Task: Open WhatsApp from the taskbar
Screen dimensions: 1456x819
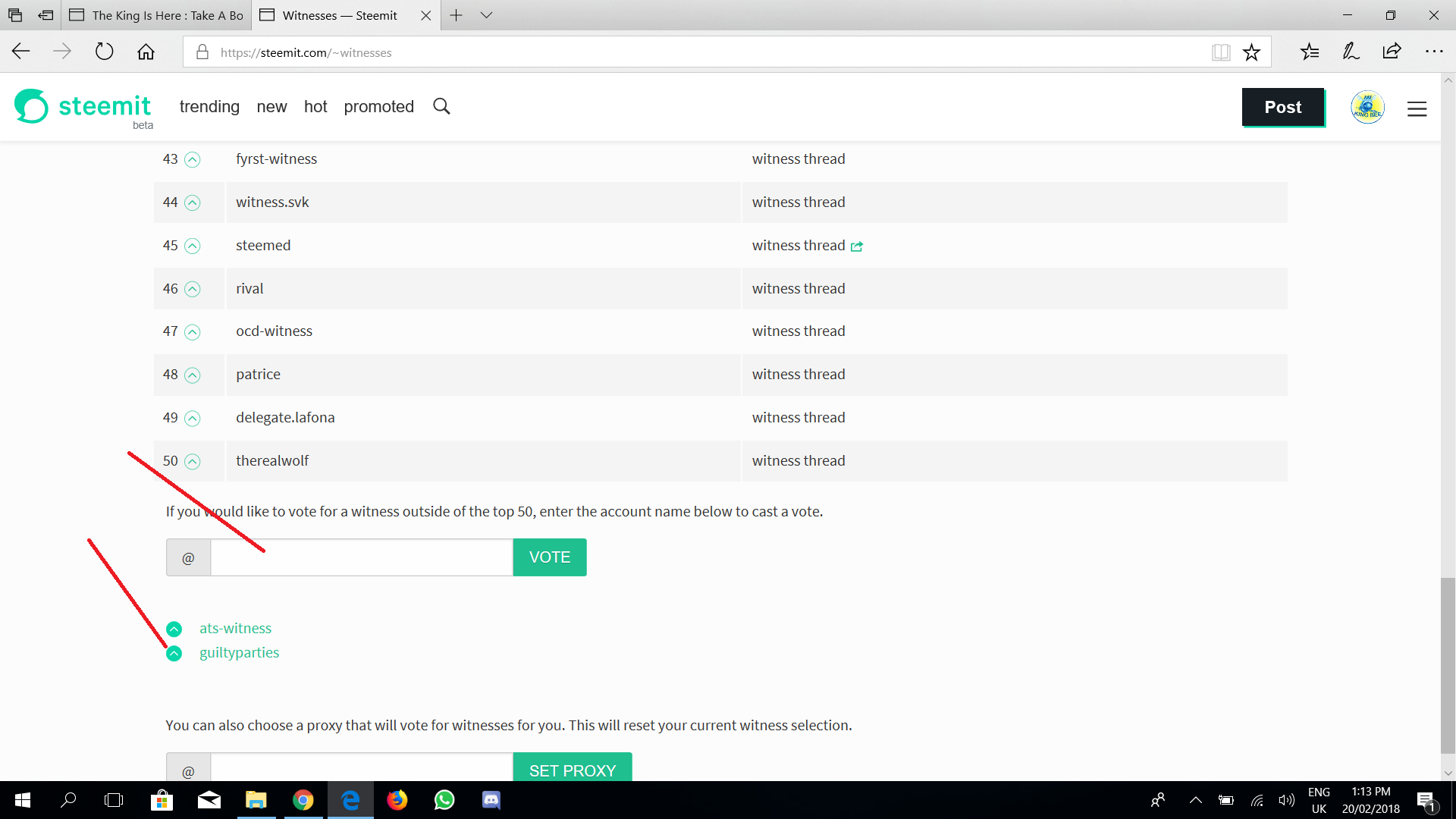Action: tap(444, 800)
